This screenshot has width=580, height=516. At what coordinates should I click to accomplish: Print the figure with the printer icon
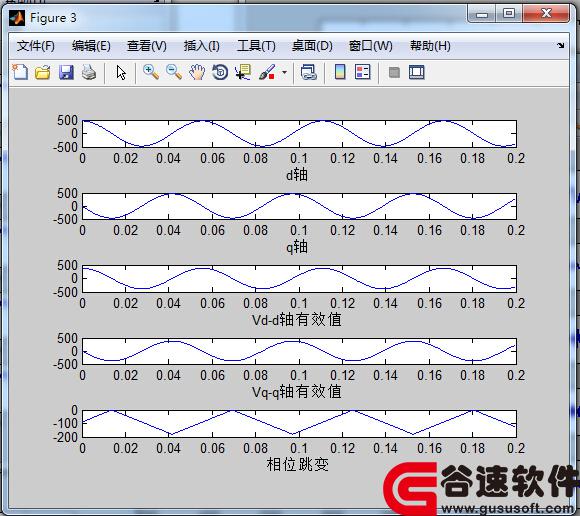(x=89, y=72)
